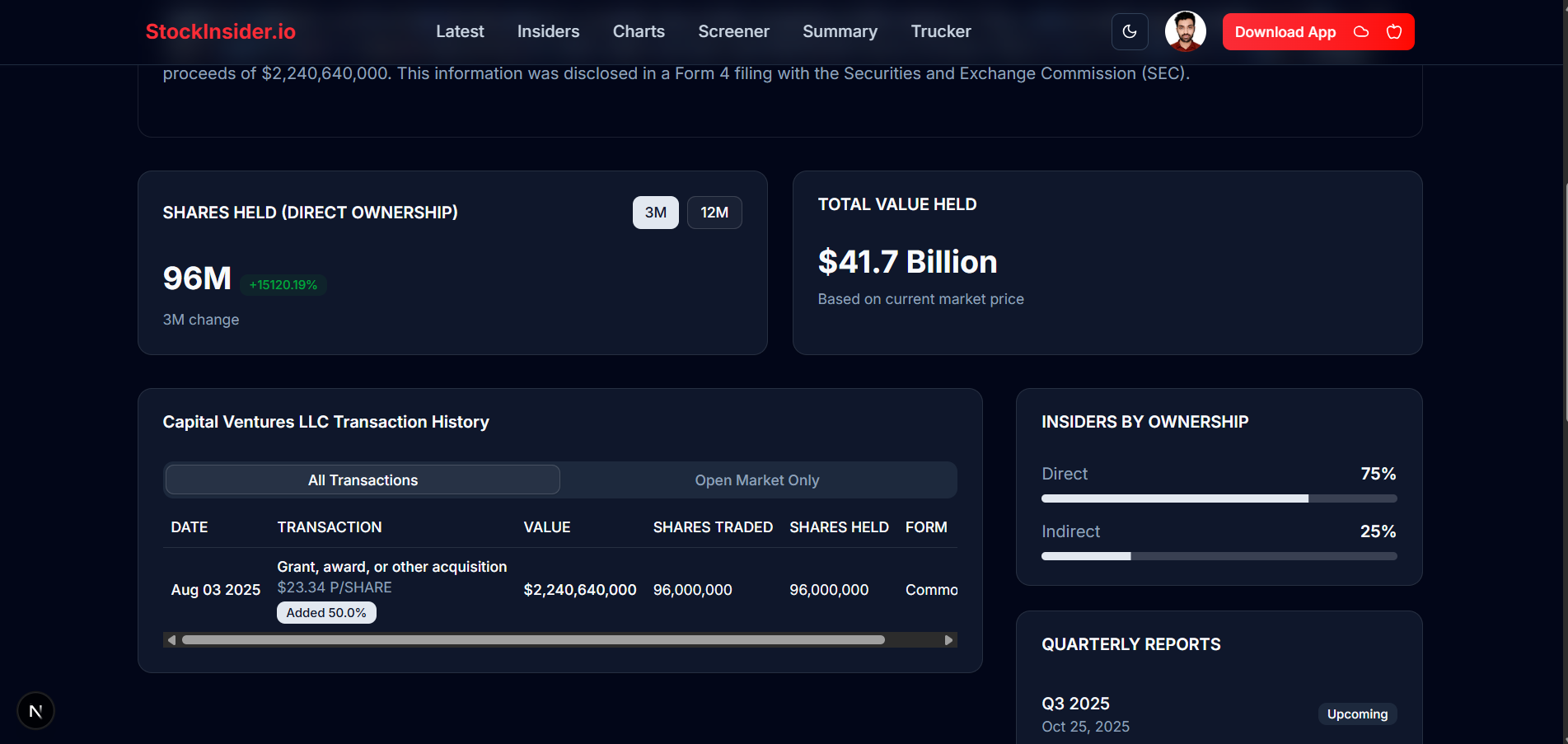1568x744 pixels.
Task: Click the circular N icon at bottom left
Action: [35, 710]
